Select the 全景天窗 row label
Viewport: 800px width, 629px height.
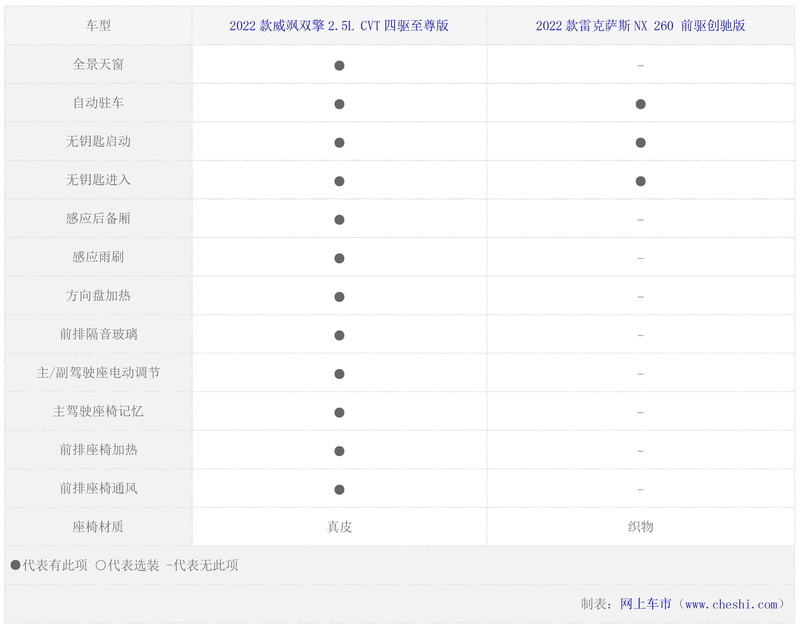pos(98,64)
